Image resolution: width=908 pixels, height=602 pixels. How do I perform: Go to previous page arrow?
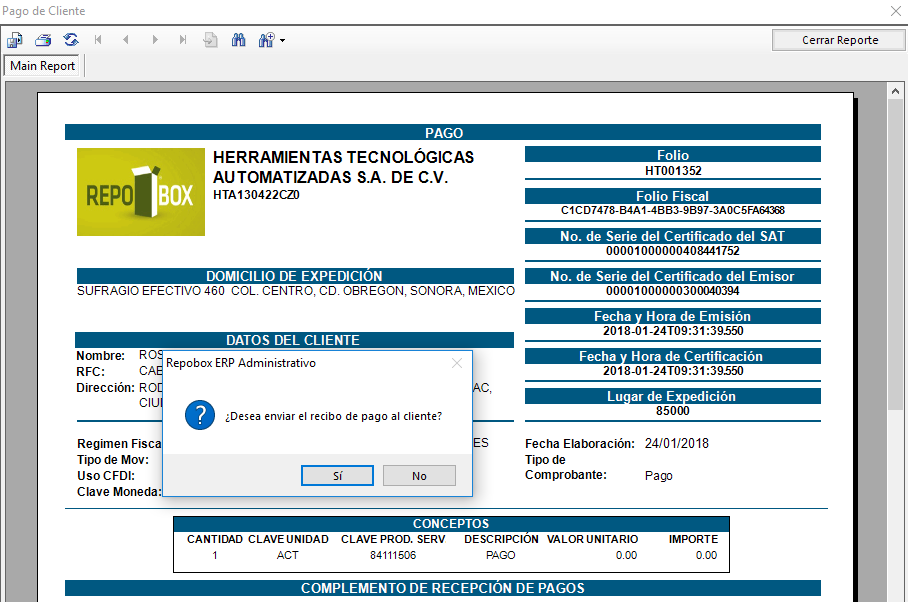click(126, 39)
